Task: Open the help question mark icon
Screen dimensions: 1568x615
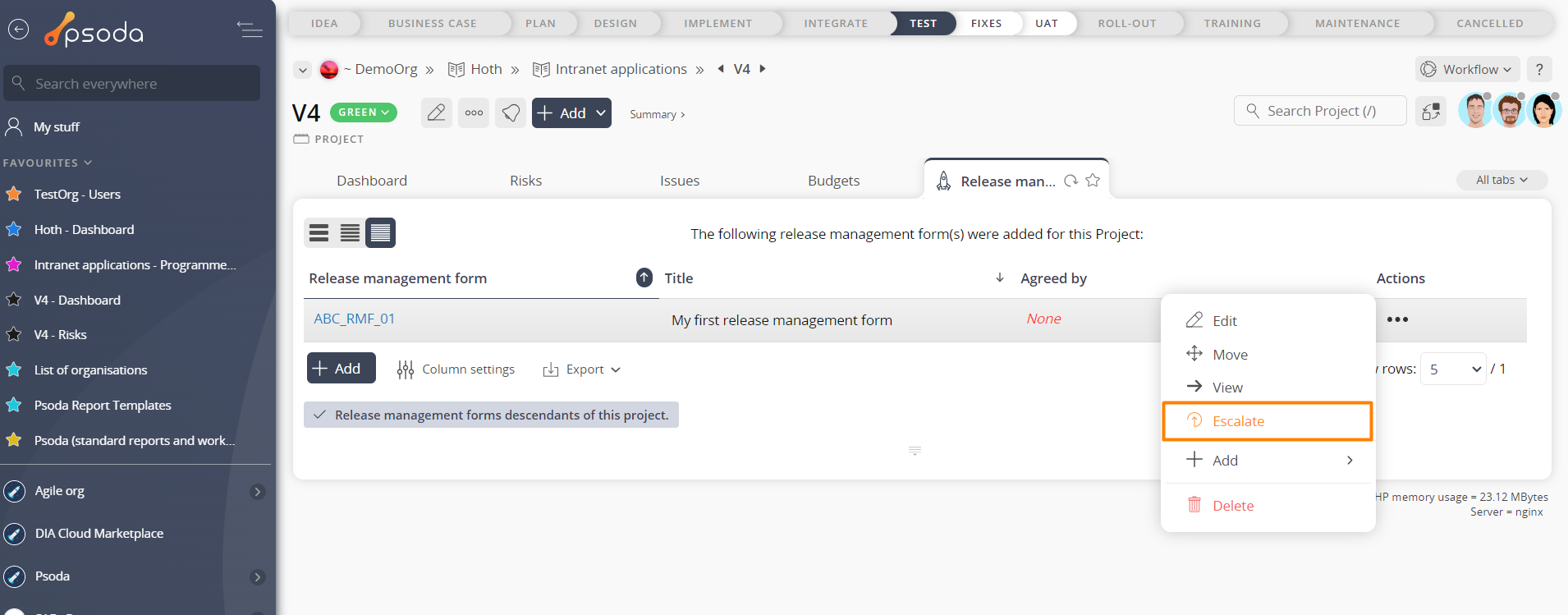Action: (x=1539, y=69)
